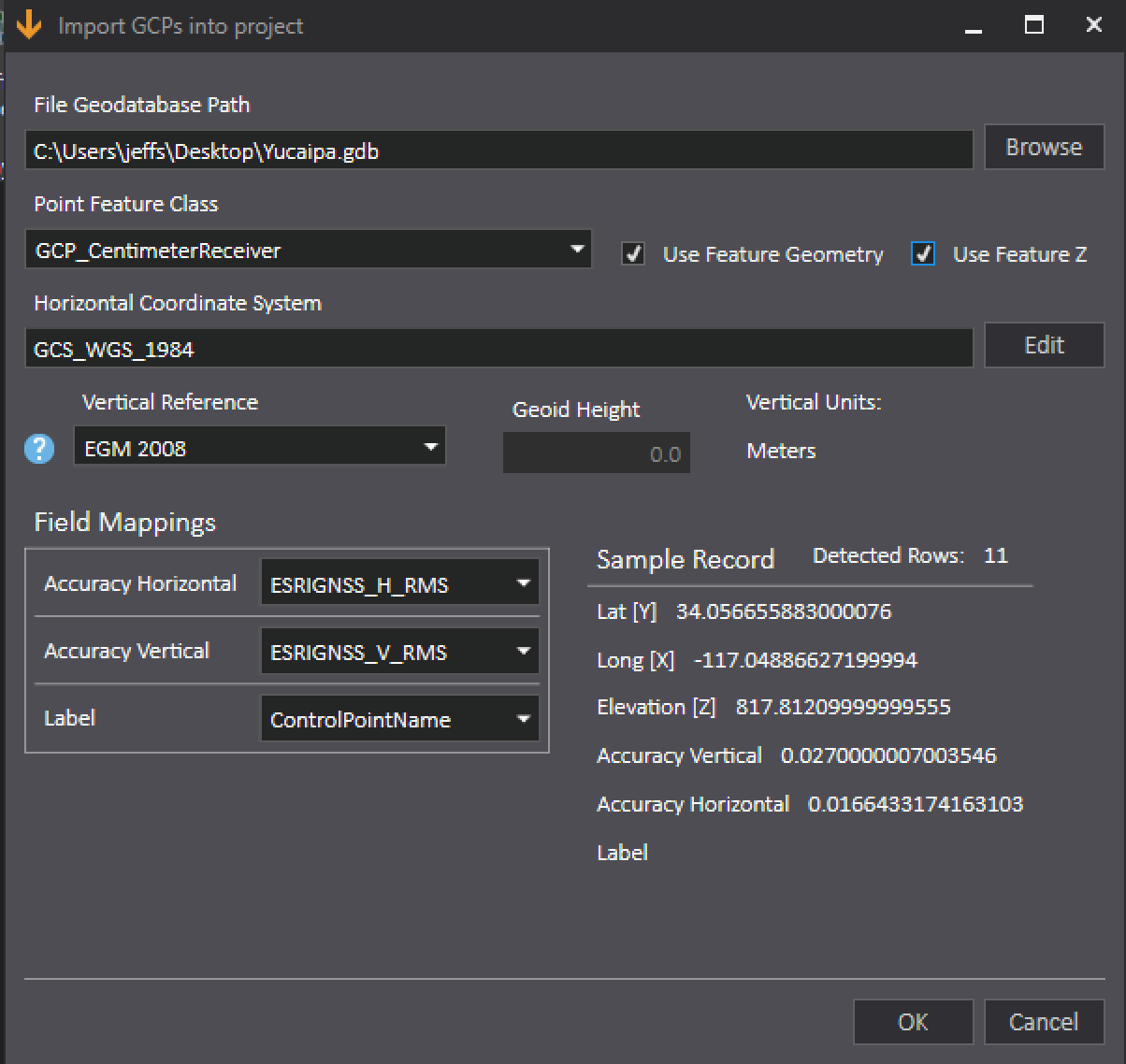1126x1064 pixels.
Task: Toggle the Use Feature Geometry checkbox
Action: click(633, 254)
